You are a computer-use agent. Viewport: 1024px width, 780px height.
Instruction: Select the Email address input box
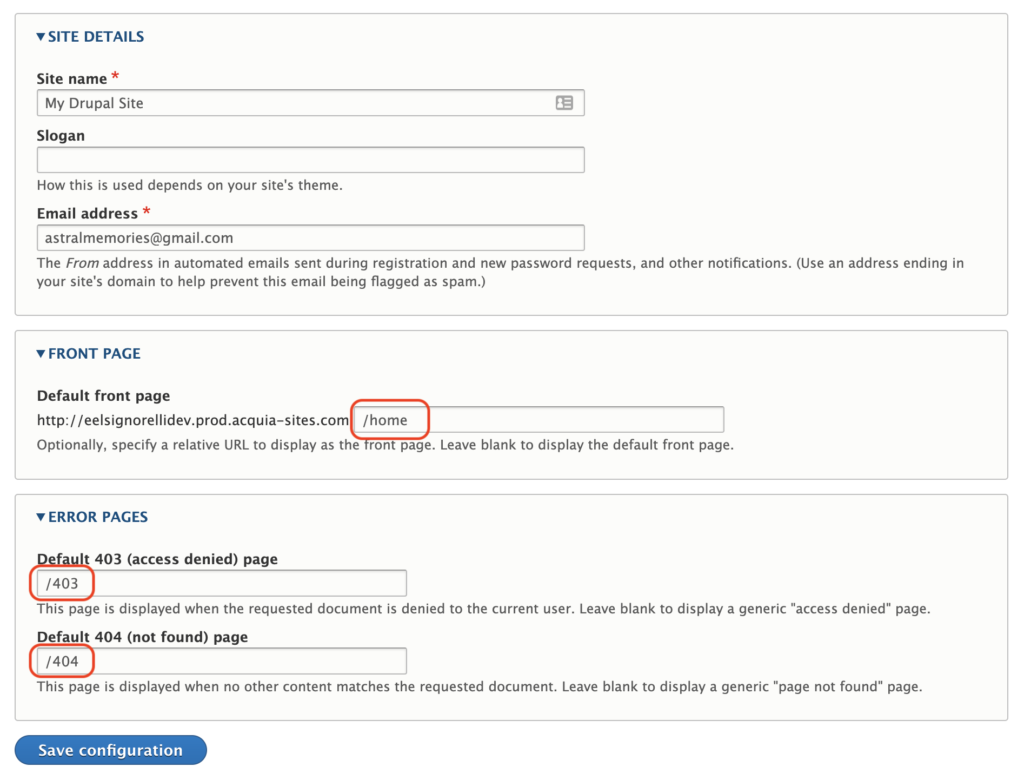[x=311, y=238]
